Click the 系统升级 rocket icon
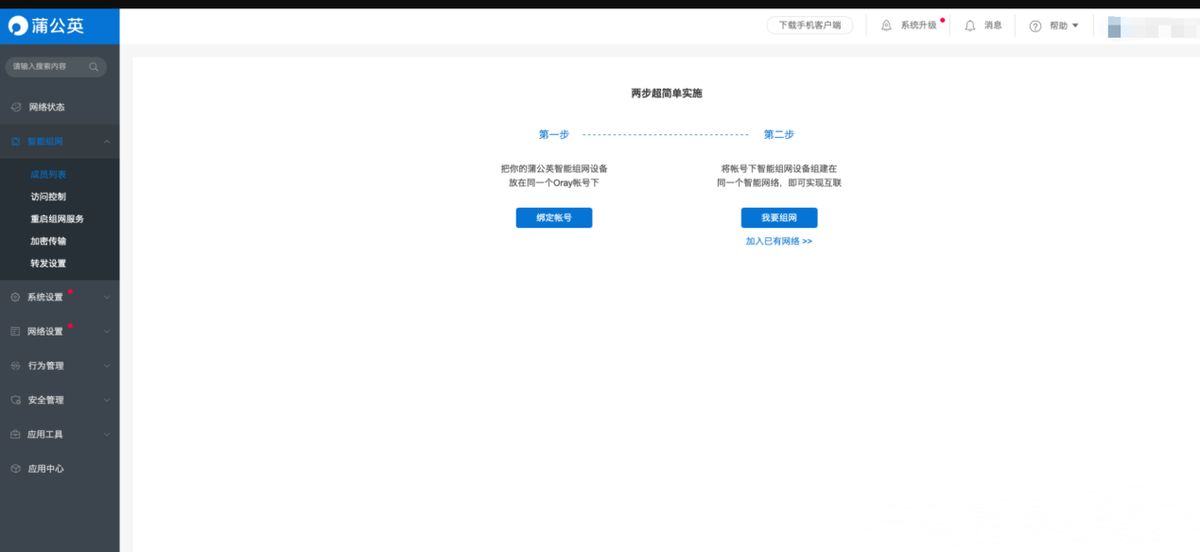 [x=886, y=26]
